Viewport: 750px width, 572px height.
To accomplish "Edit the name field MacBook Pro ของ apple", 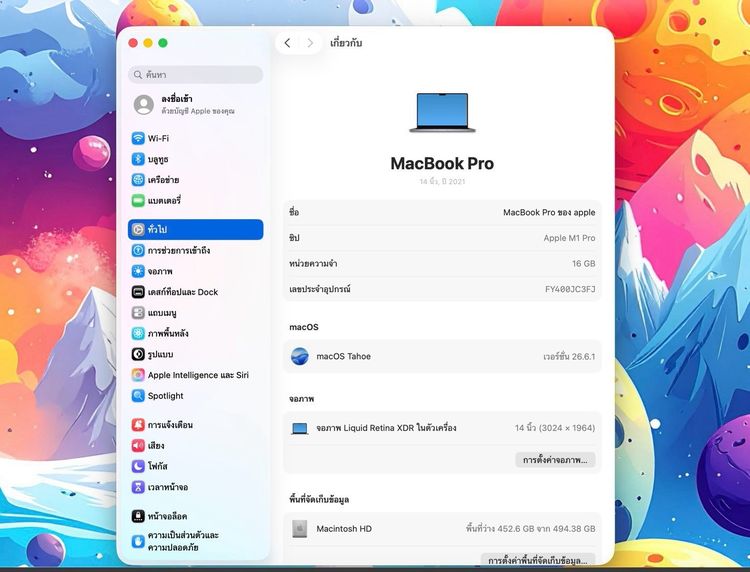I will [549, 212].
